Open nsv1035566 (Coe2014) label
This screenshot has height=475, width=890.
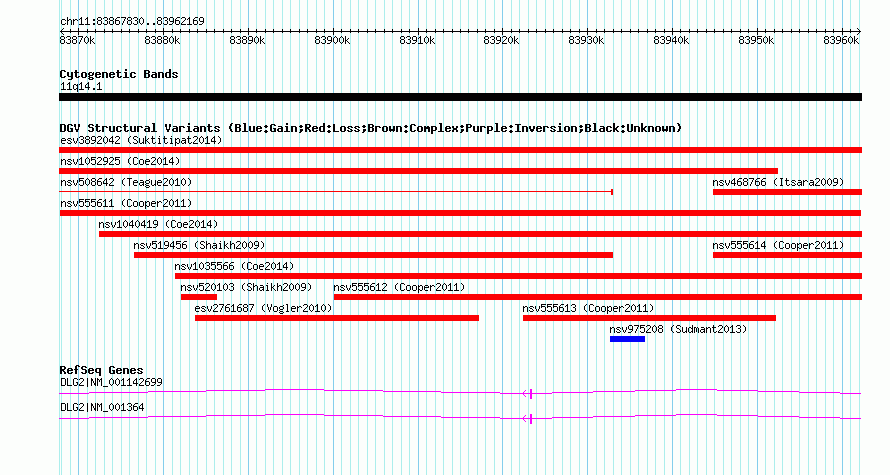tap(234, 266)
